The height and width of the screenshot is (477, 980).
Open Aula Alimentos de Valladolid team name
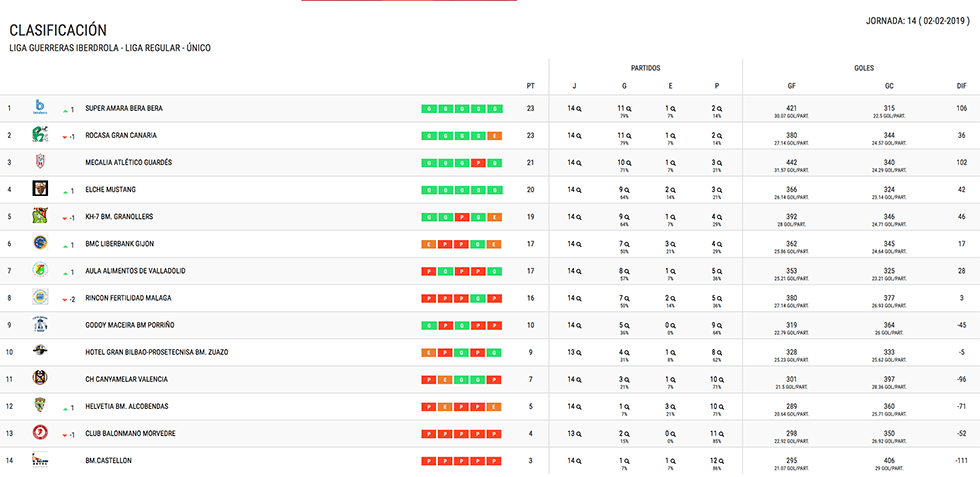[x=135, y=270]
